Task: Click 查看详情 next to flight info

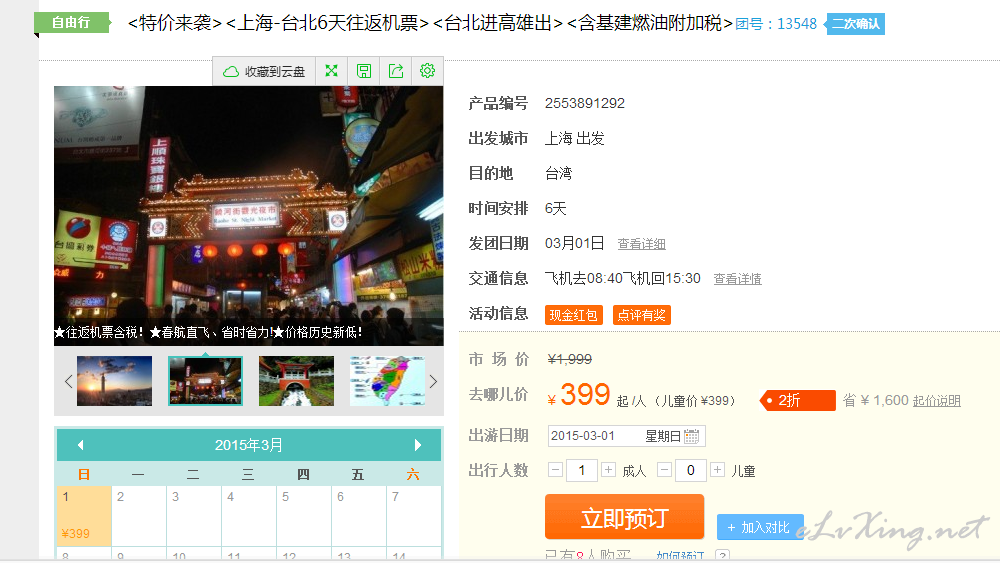Action: tap(737, 279)
